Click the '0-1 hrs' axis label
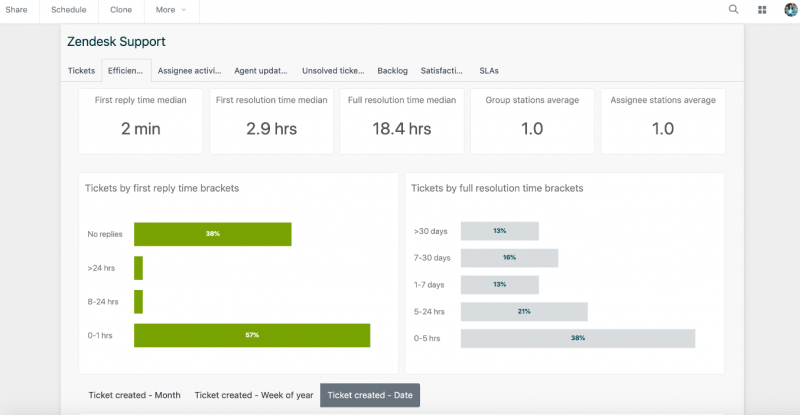This screenshot has width=800, height=415. point(100,335)
